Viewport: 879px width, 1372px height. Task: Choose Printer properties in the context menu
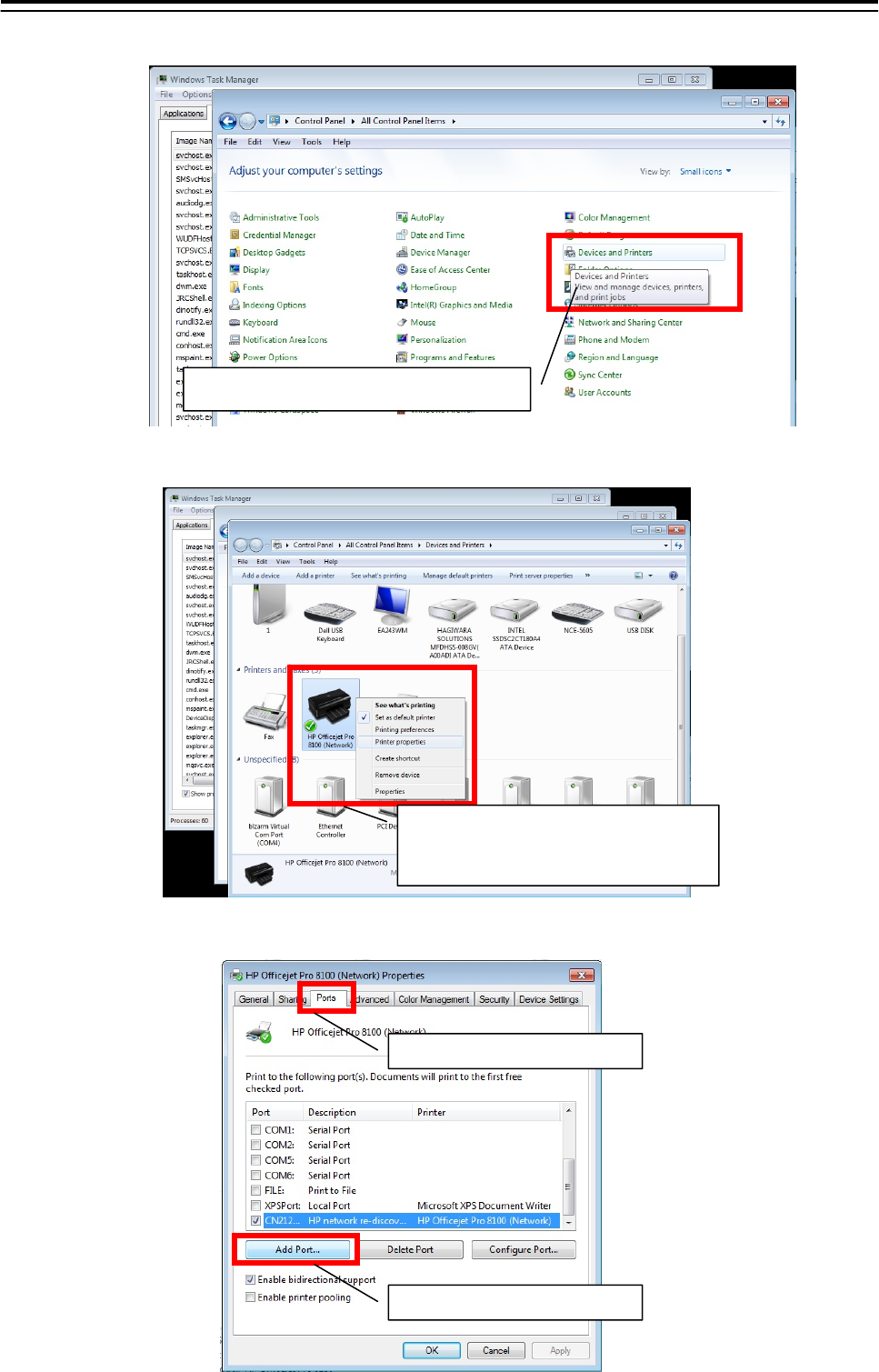click(x=413, y=742)
